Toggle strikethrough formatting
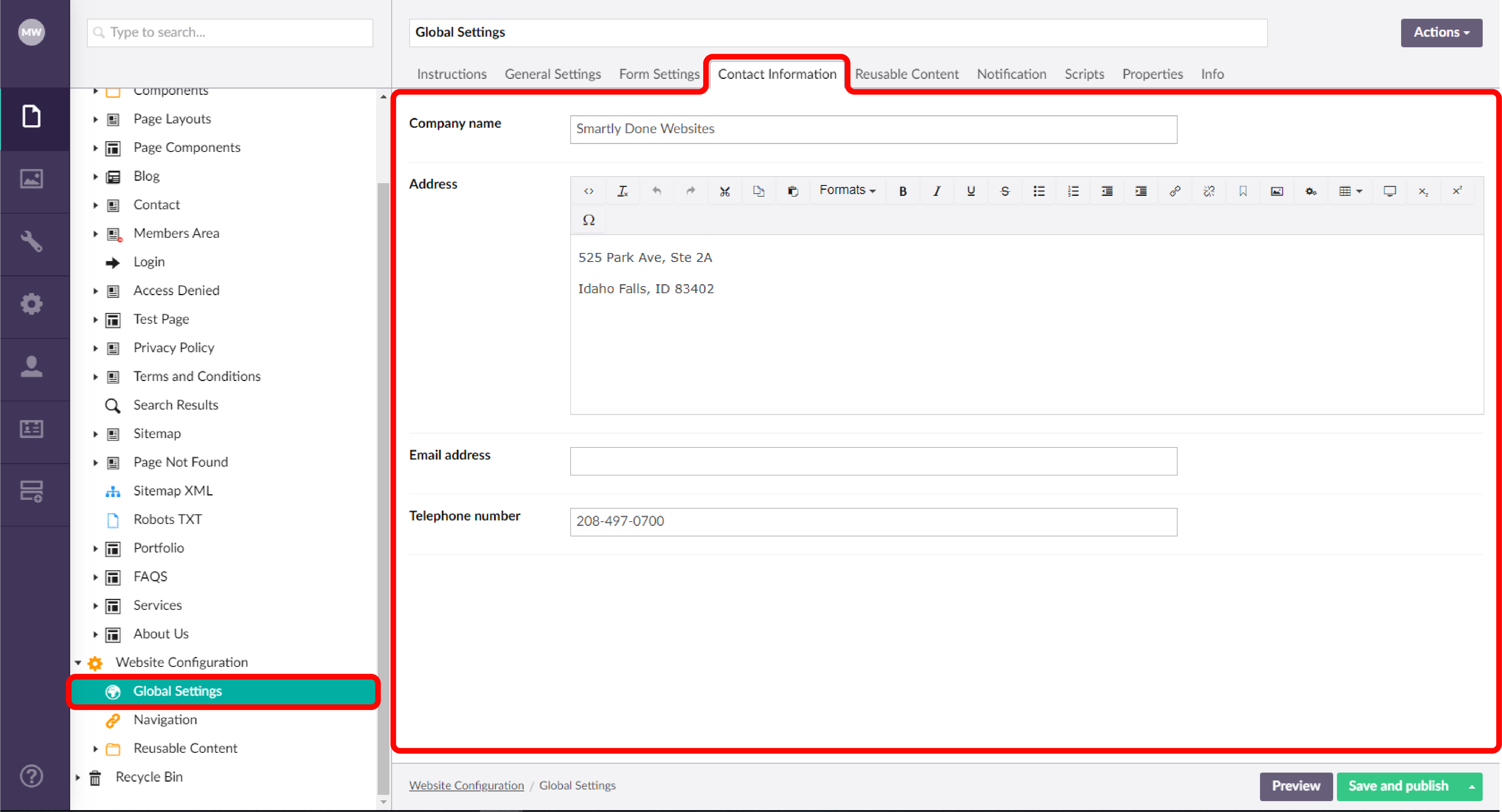1502x812 pixels. click(1005, 191)
